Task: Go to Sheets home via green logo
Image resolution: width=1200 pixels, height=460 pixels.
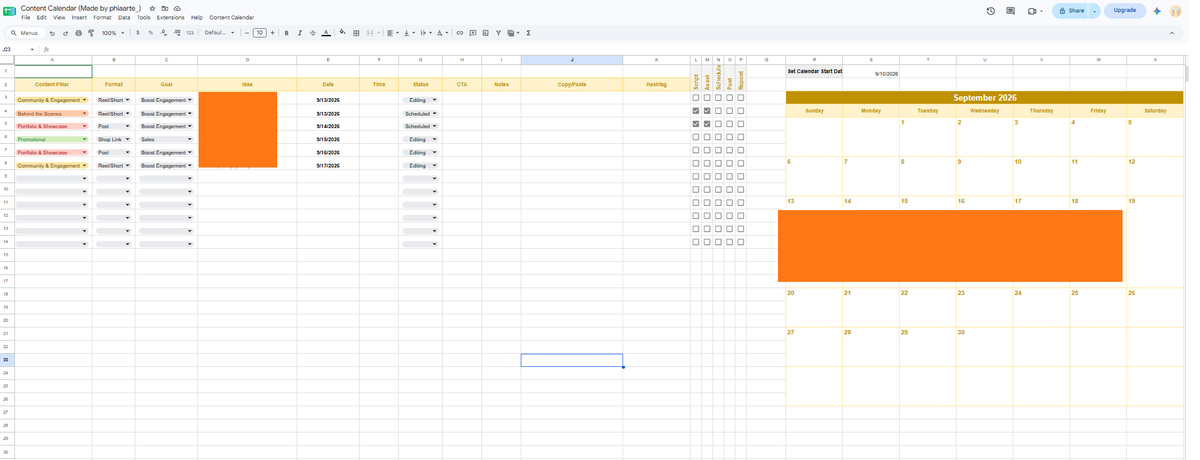Action: click(x=9, y=12)
